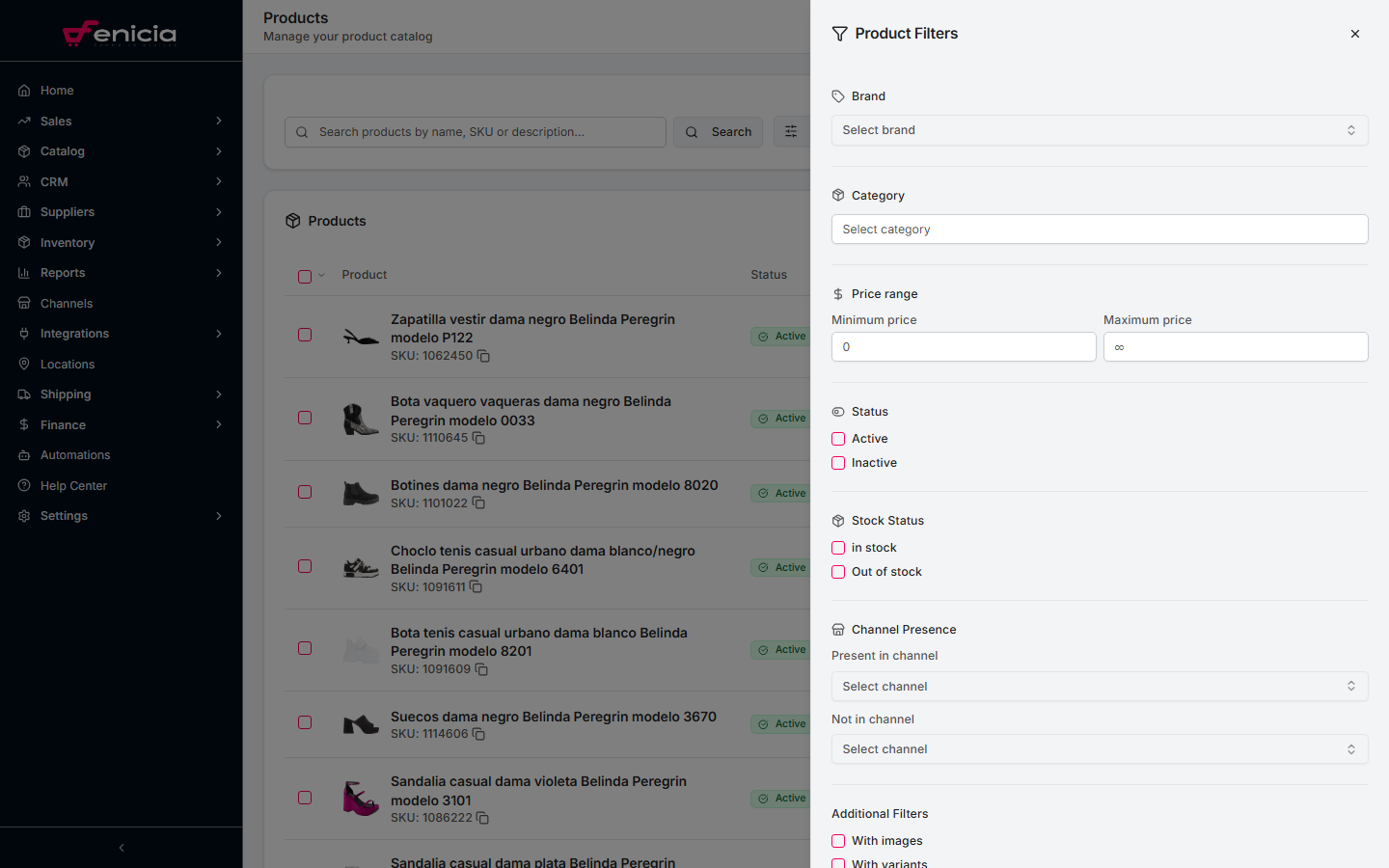Check the Out of stock filter
This screenshot has height=868, width=1389.
point(838,572)
